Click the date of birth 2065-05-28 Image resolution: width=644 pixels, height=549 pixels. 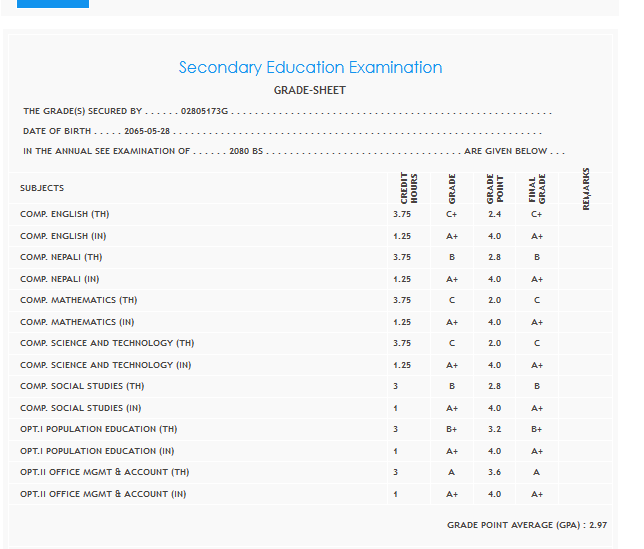148,131
